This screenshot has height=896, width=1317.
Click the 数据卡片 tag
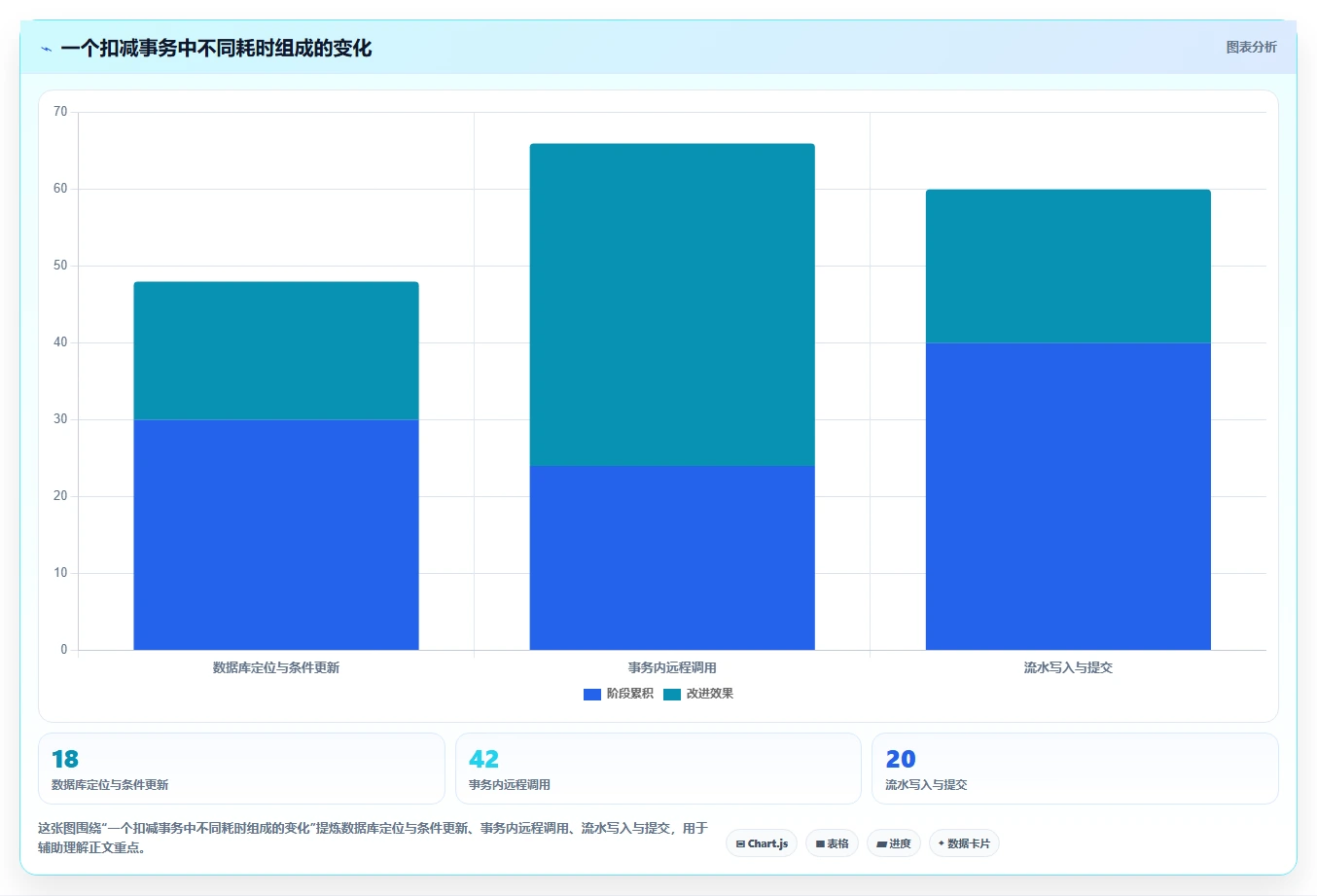[x=964, y=843]
